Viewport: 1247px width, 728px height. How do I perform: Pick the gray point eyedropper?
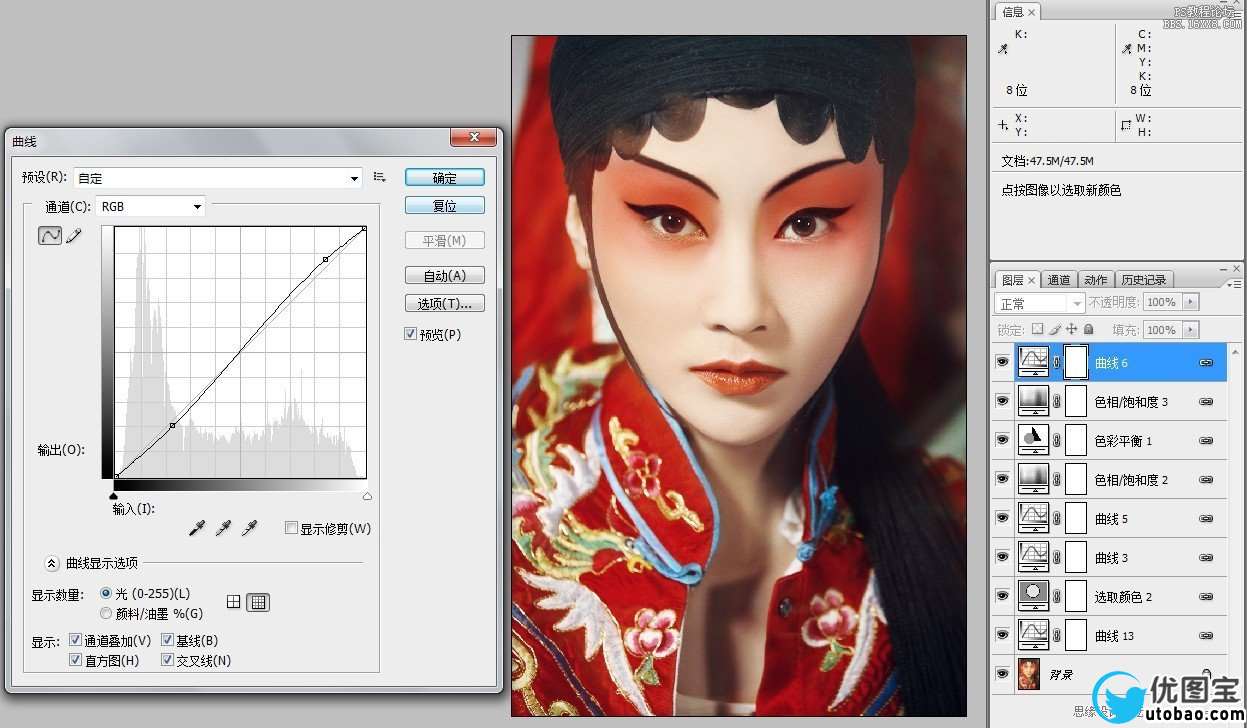tap(223, 527)
